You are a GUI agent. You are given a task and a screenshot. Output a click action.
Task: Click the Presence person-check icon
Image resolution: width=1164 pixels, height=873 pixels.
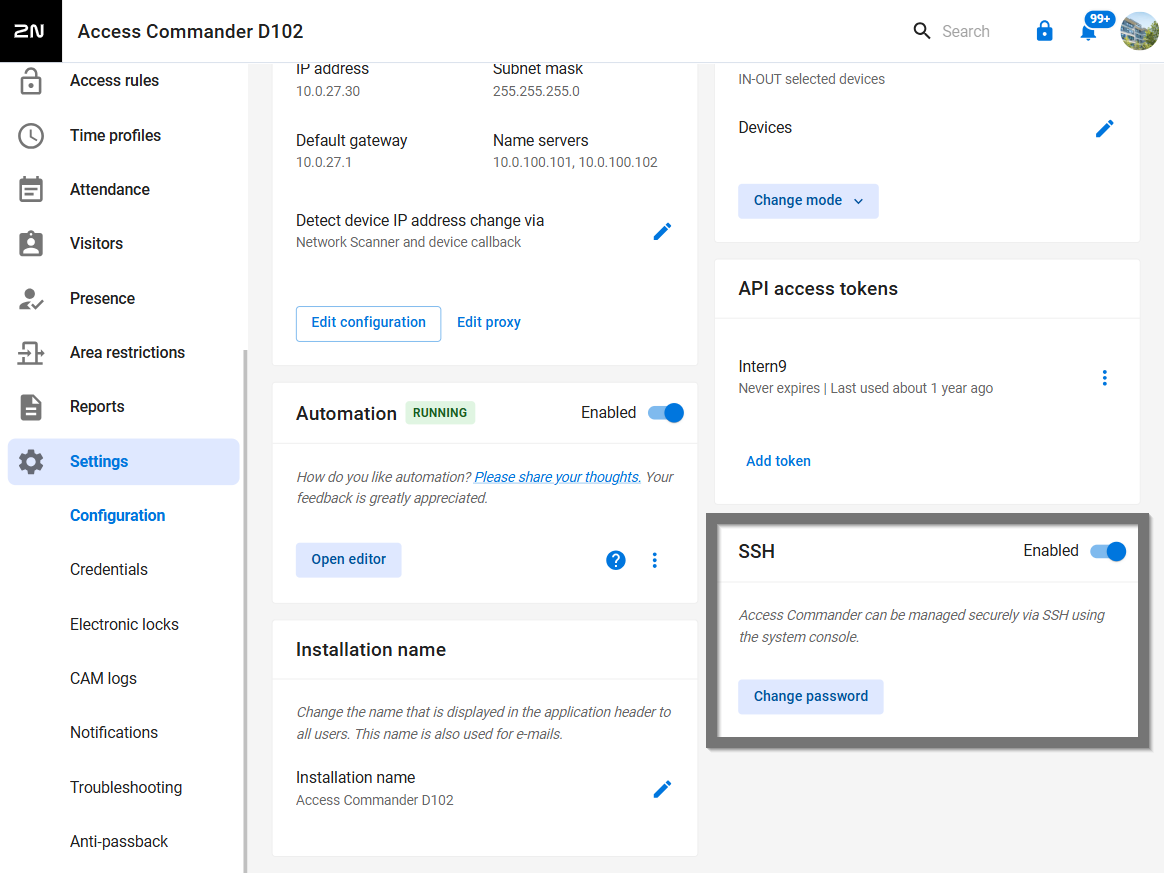pyautogui.click(x=30, y=298)
